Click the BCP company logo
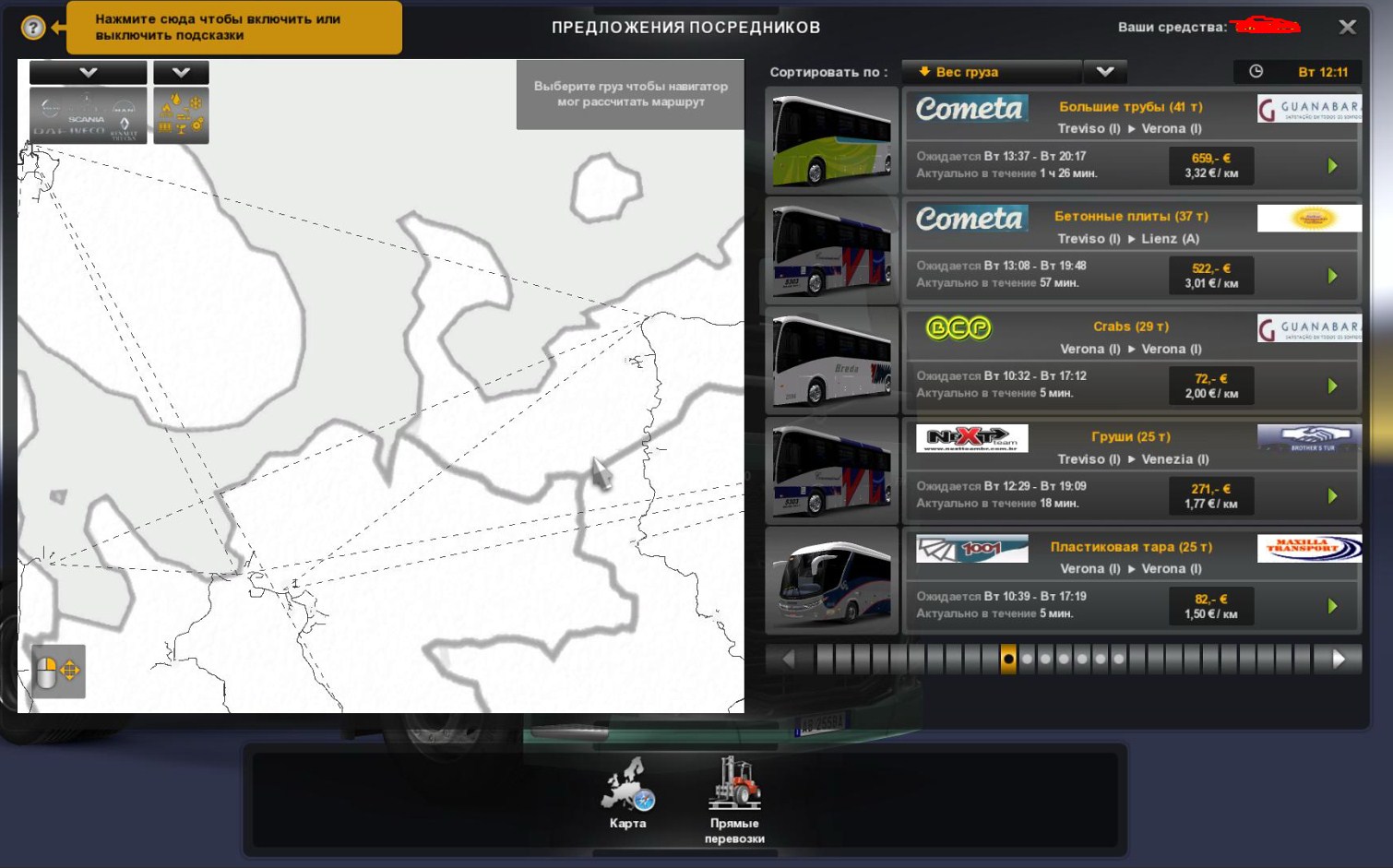Viewport: 1393px width, 868px height. tap(958, 327)
